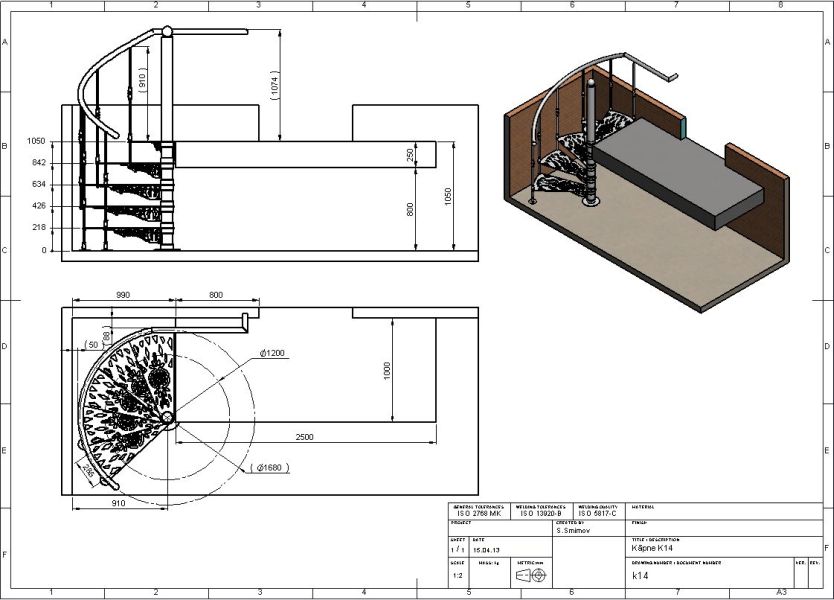The image size is (834, 600).
Task: Click the projection method symbol in title block
Action: pyautogui.click(x=530, y=576)
